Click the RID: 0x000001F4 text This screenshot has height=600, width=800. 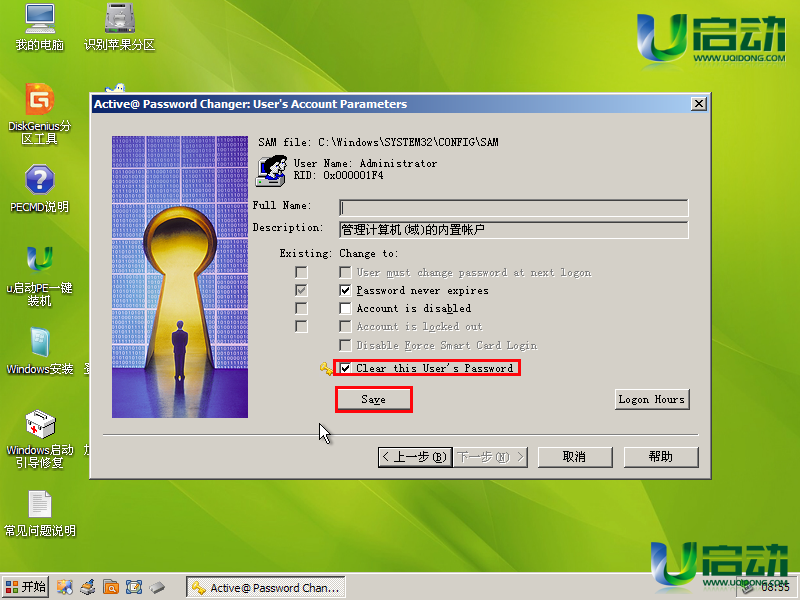click(338, 176)
